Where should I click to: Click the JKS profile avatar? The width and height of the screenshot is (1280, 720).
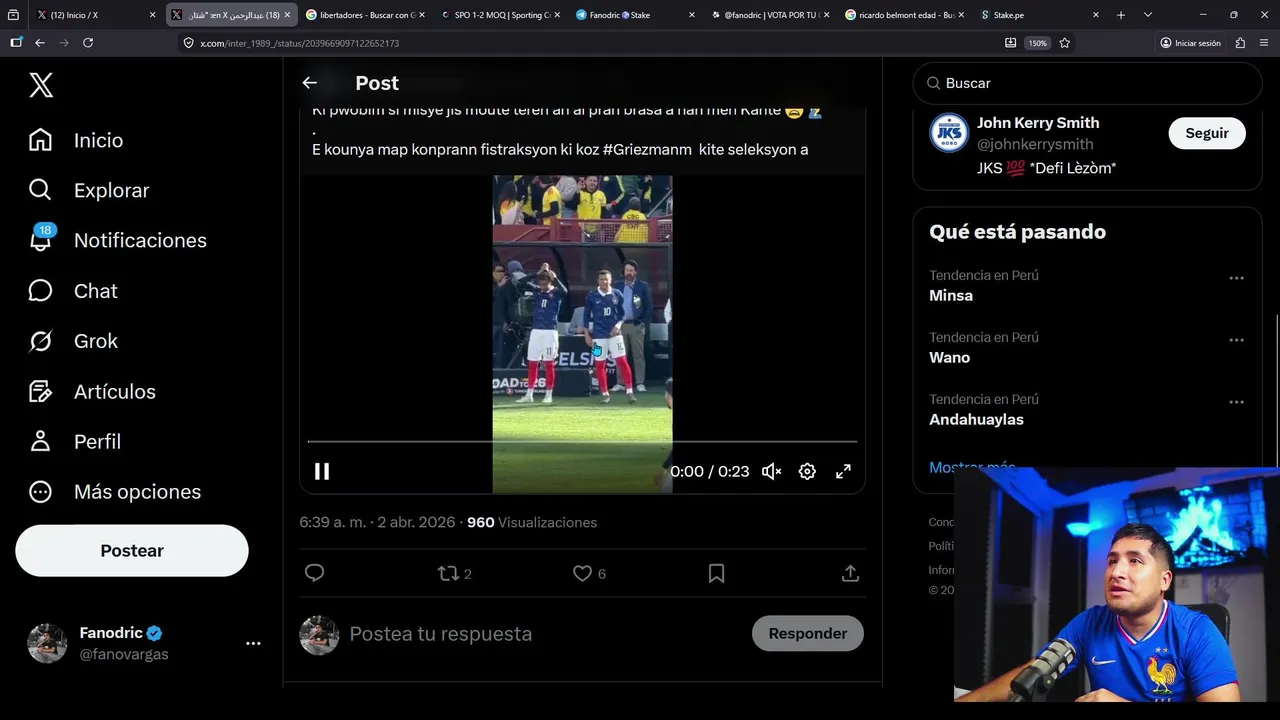pos(949,133)
